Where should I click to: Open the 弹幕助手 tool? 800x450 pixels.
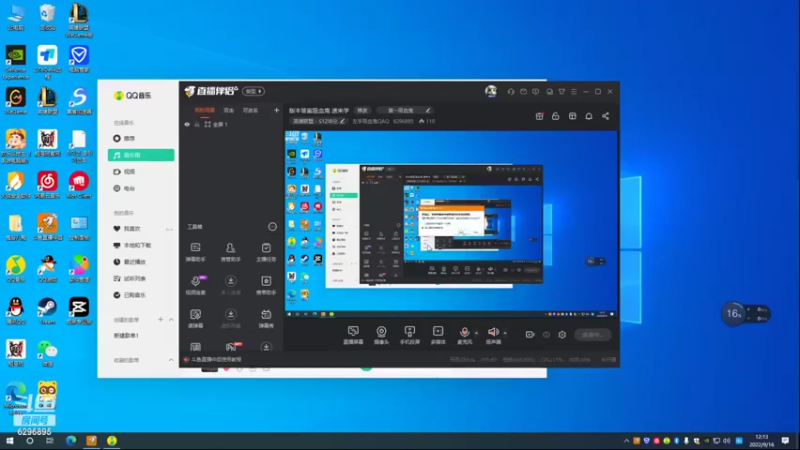[x=195, y=252]
